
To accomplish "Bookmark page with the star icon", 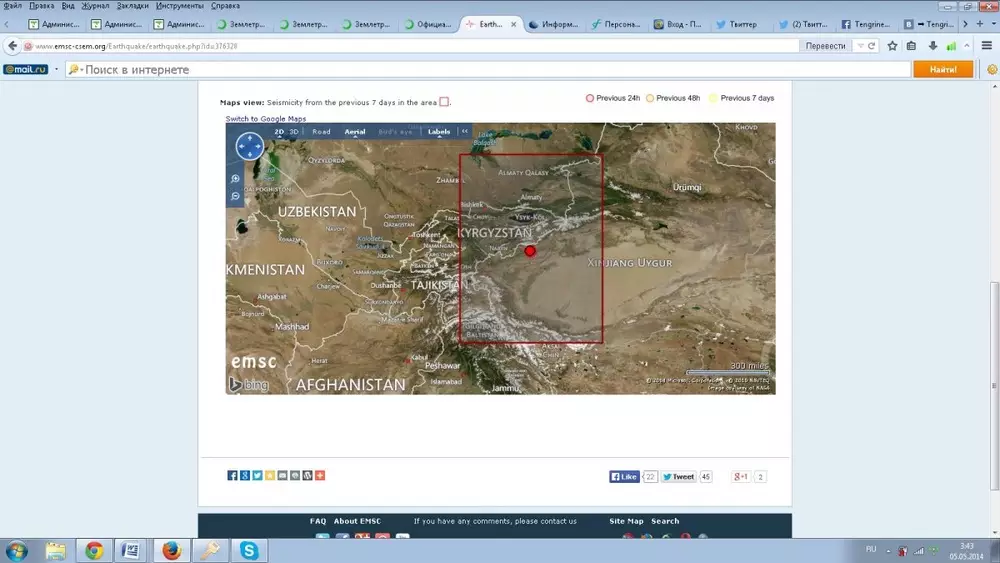I will (x=892, y=46).
